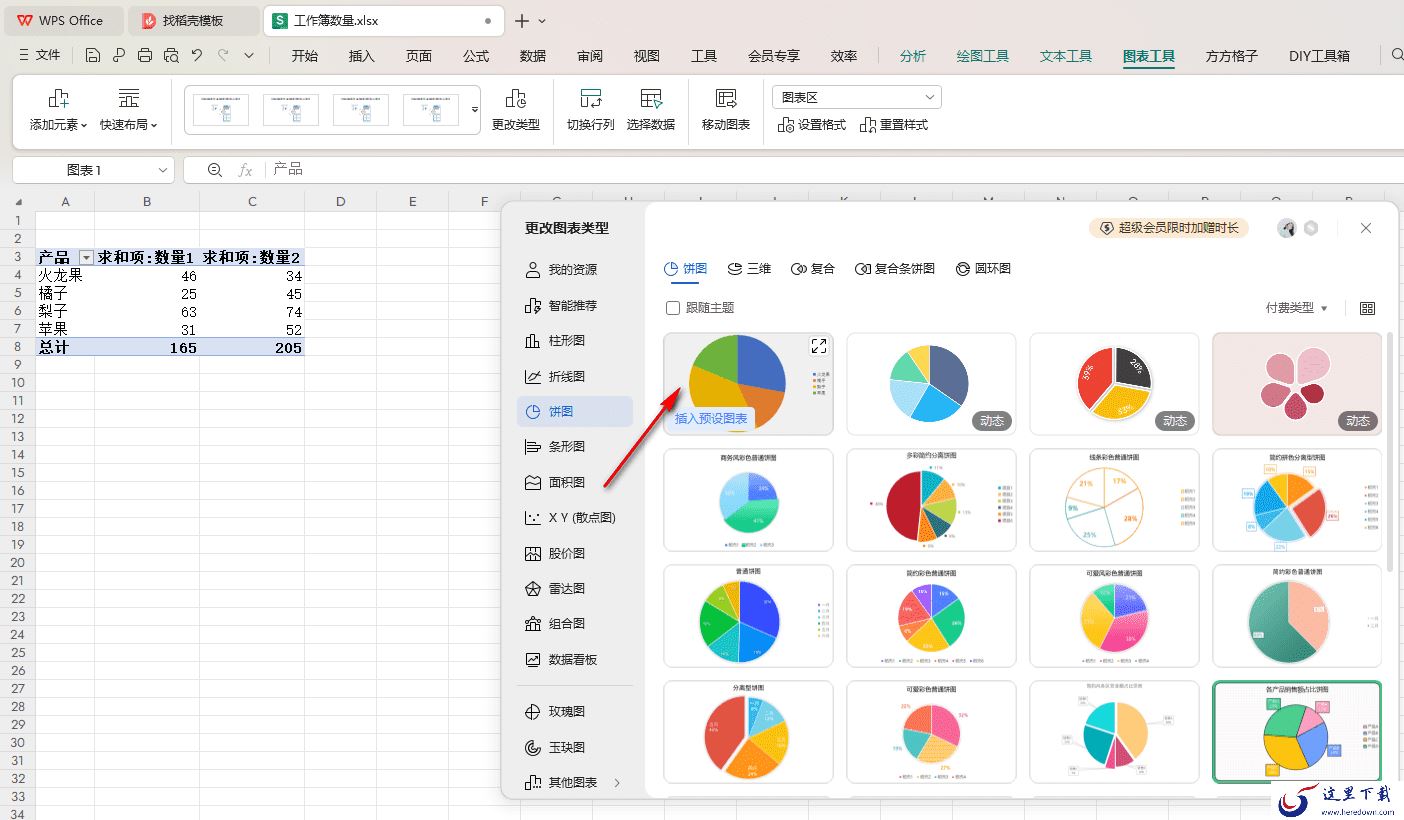Select 数据看板 category
This screenshot has width=1404, height=820.
pos(574,660)
